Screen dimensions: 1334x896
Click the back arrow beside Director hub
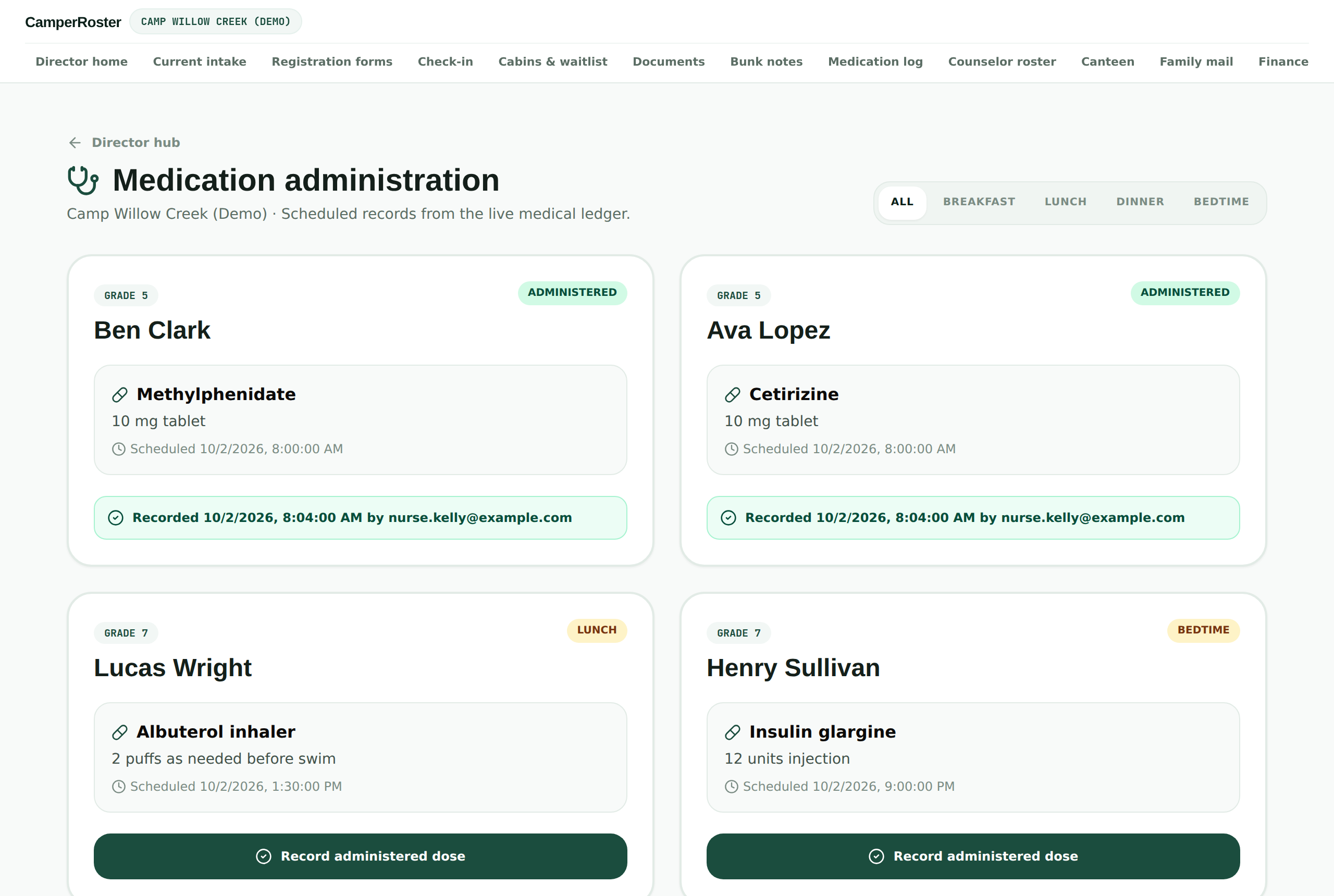pos(75,143)
